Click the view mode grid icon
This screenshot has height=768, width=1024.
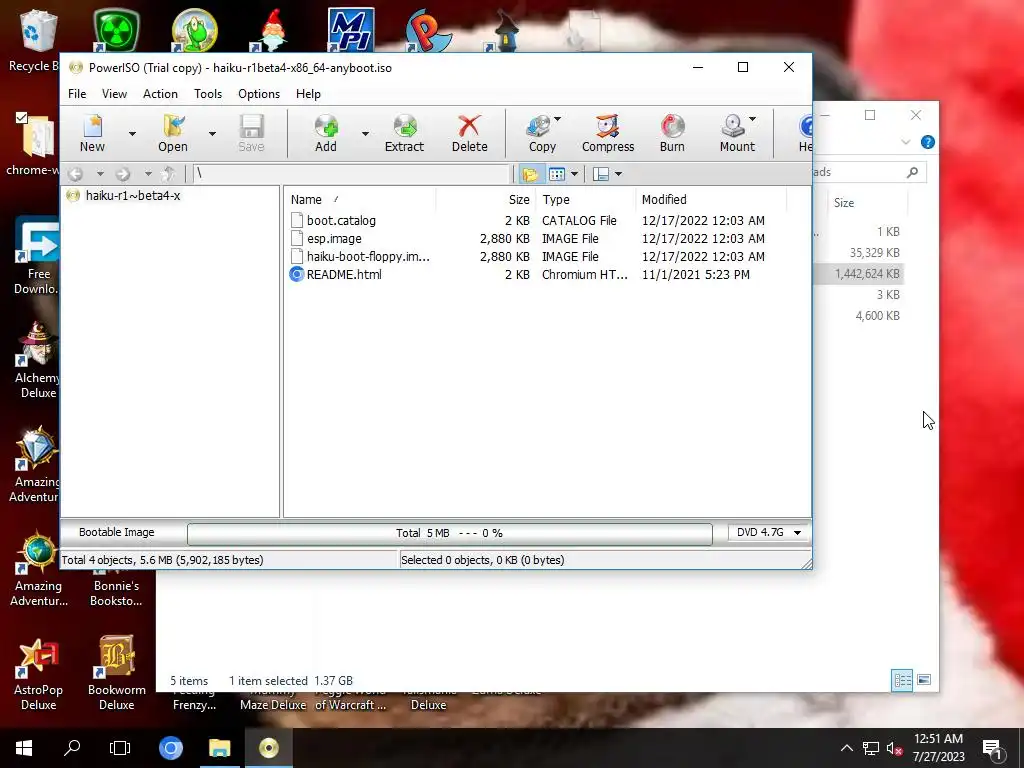tap(557, 174)
